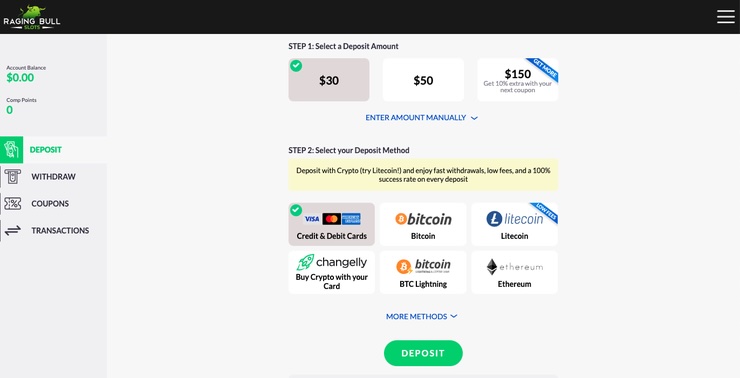This screenshot has width=740, height=378.
Task: Expand Enter Amount Manually
Action: [x=421, y=118]
